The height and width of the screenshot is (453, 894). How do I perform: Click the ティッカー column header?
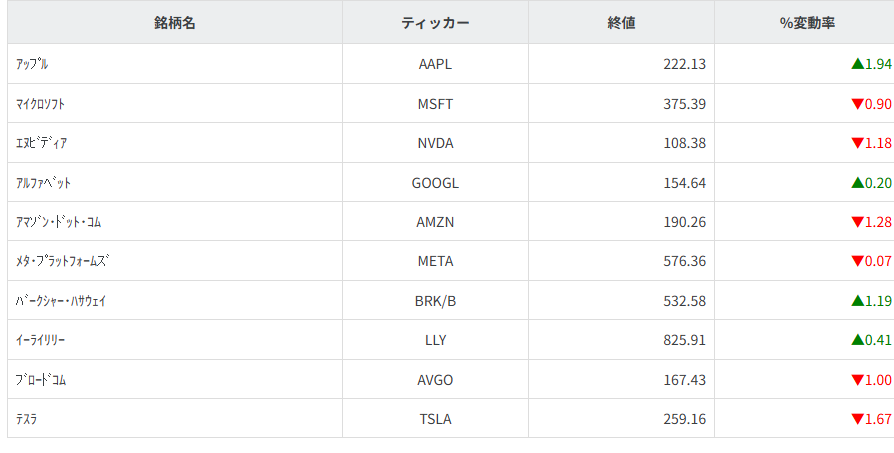(x=435, y=23)
